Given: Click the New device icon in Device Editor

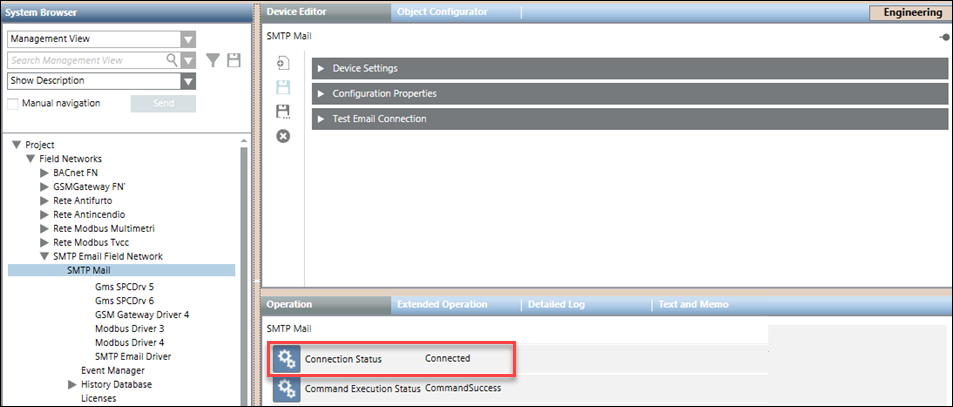Looking at the screenshot, I should (x=283, y=64).
